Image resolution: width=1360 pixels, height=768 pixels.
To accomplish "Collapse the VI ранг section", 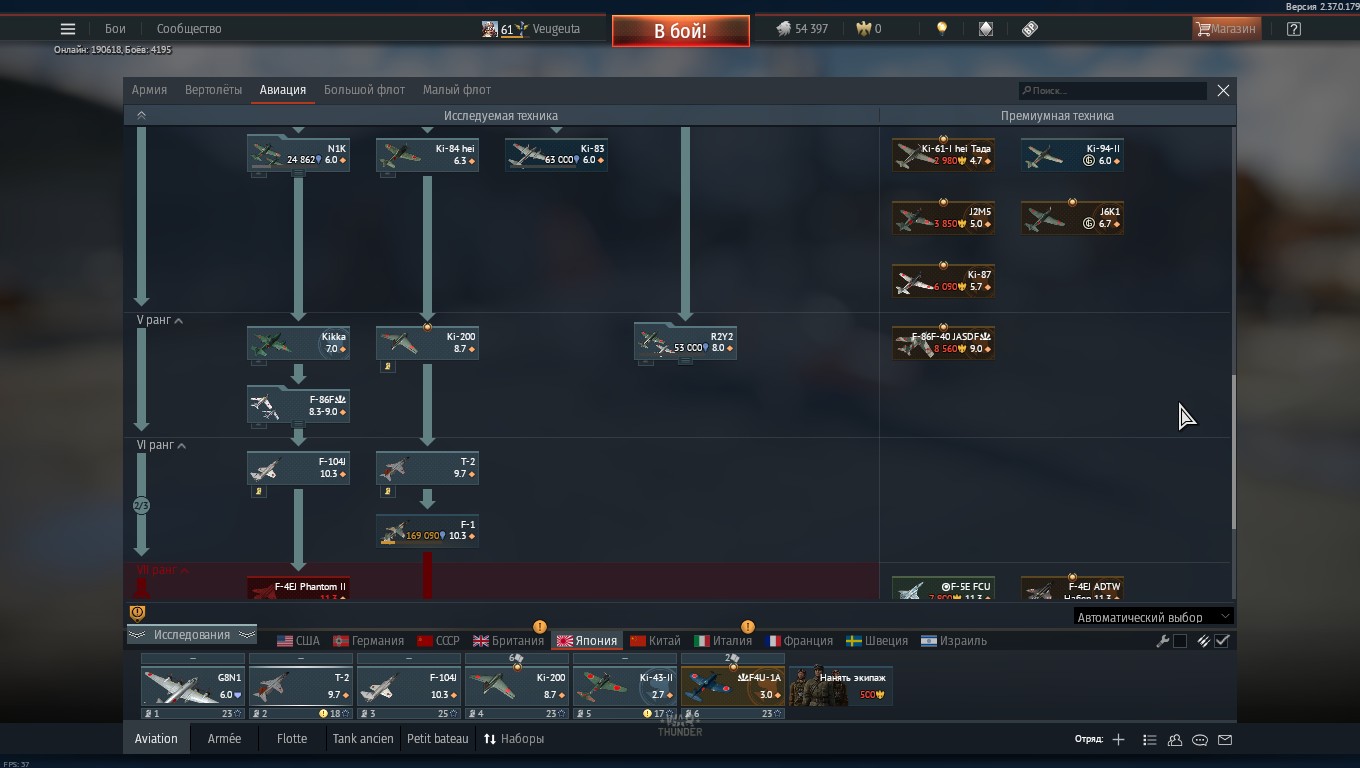I will point(162,445).
